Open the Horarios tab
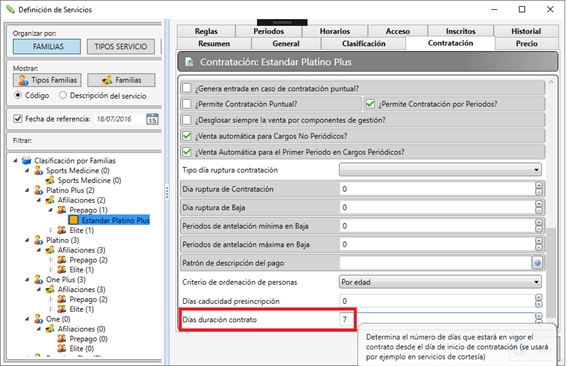Image resolution: width=567 pixels, height=366 pixels. pos(335,31)
